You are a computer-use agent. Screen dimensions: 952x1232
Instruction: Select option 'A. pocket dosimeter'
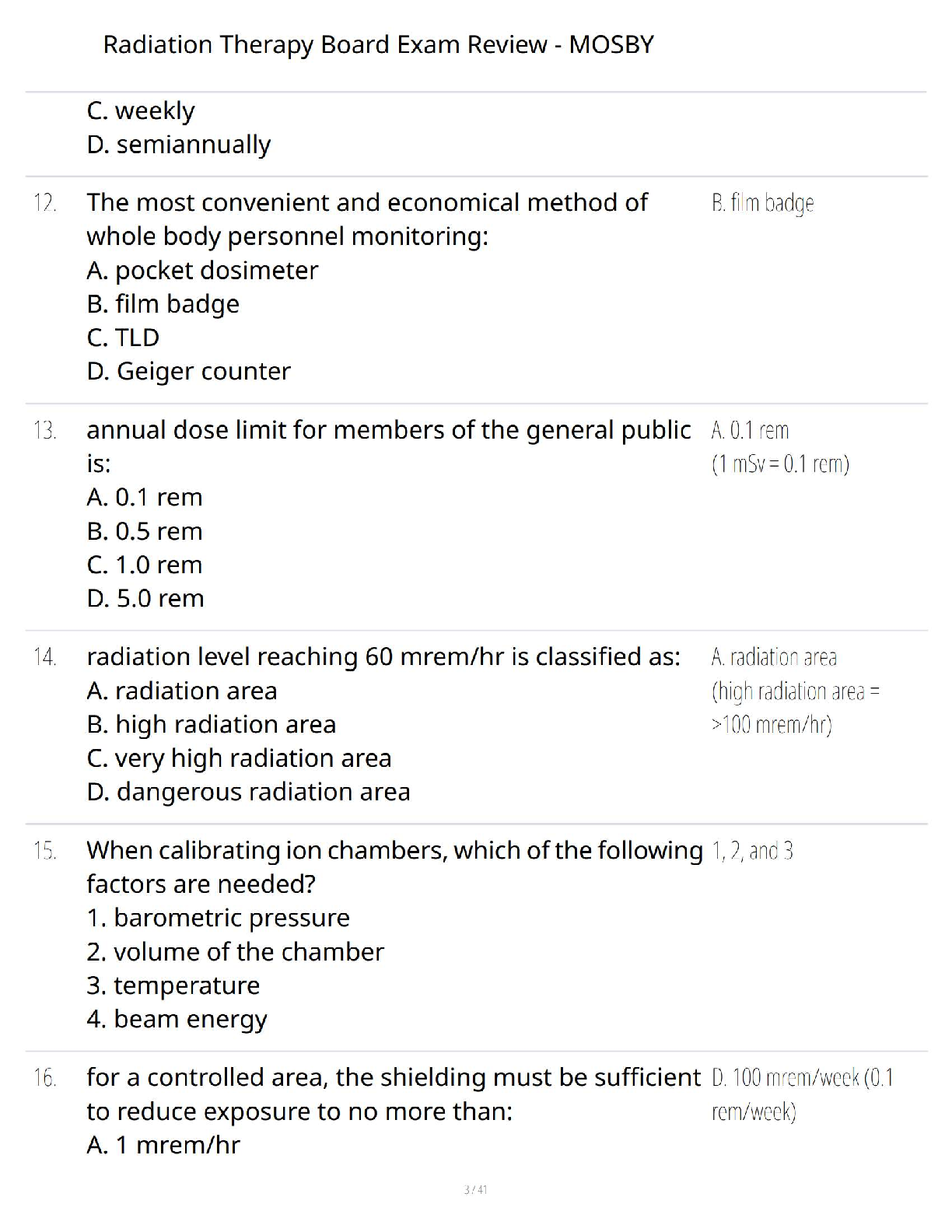click(202, 270)
